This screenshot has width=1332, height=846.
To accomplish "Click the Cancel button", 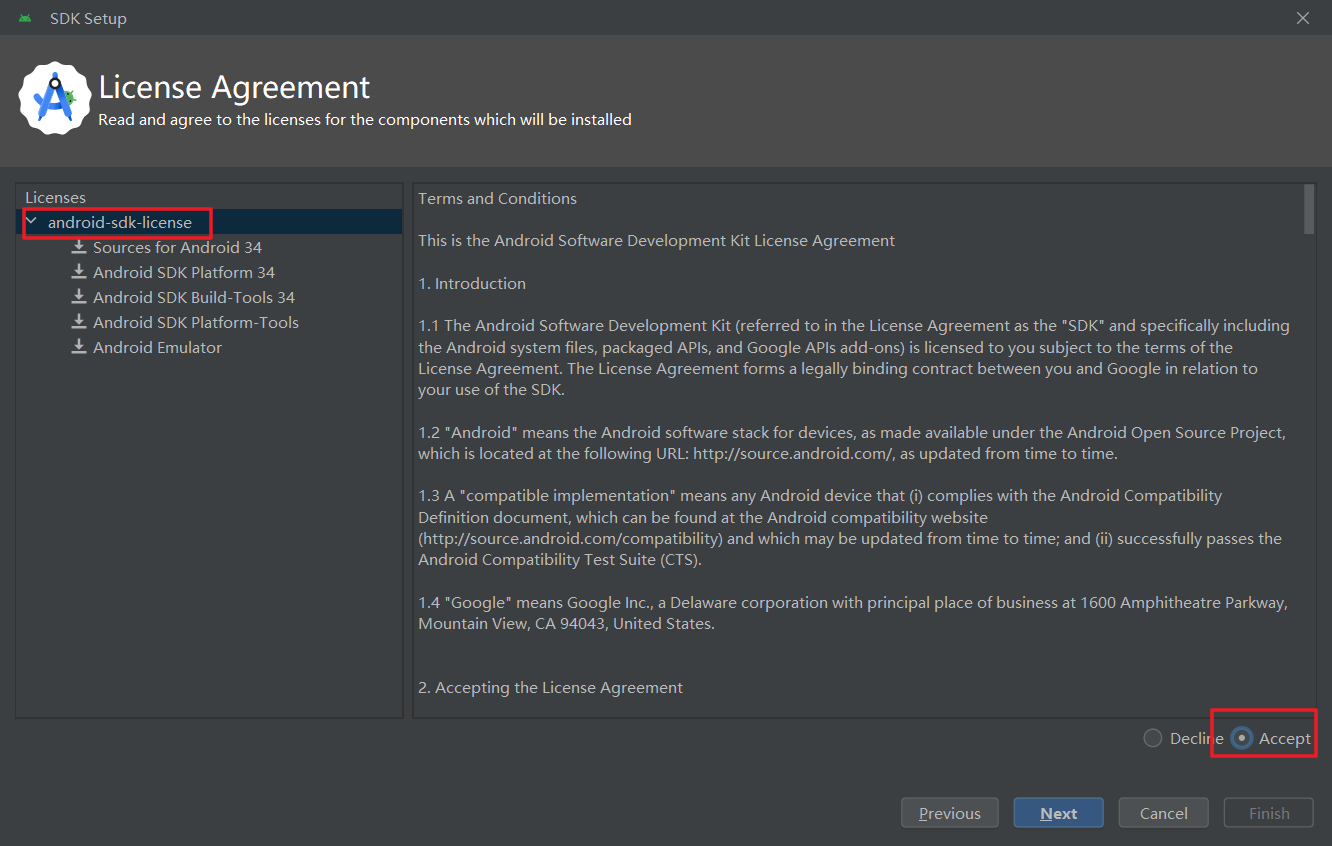I will [1164, 813].
